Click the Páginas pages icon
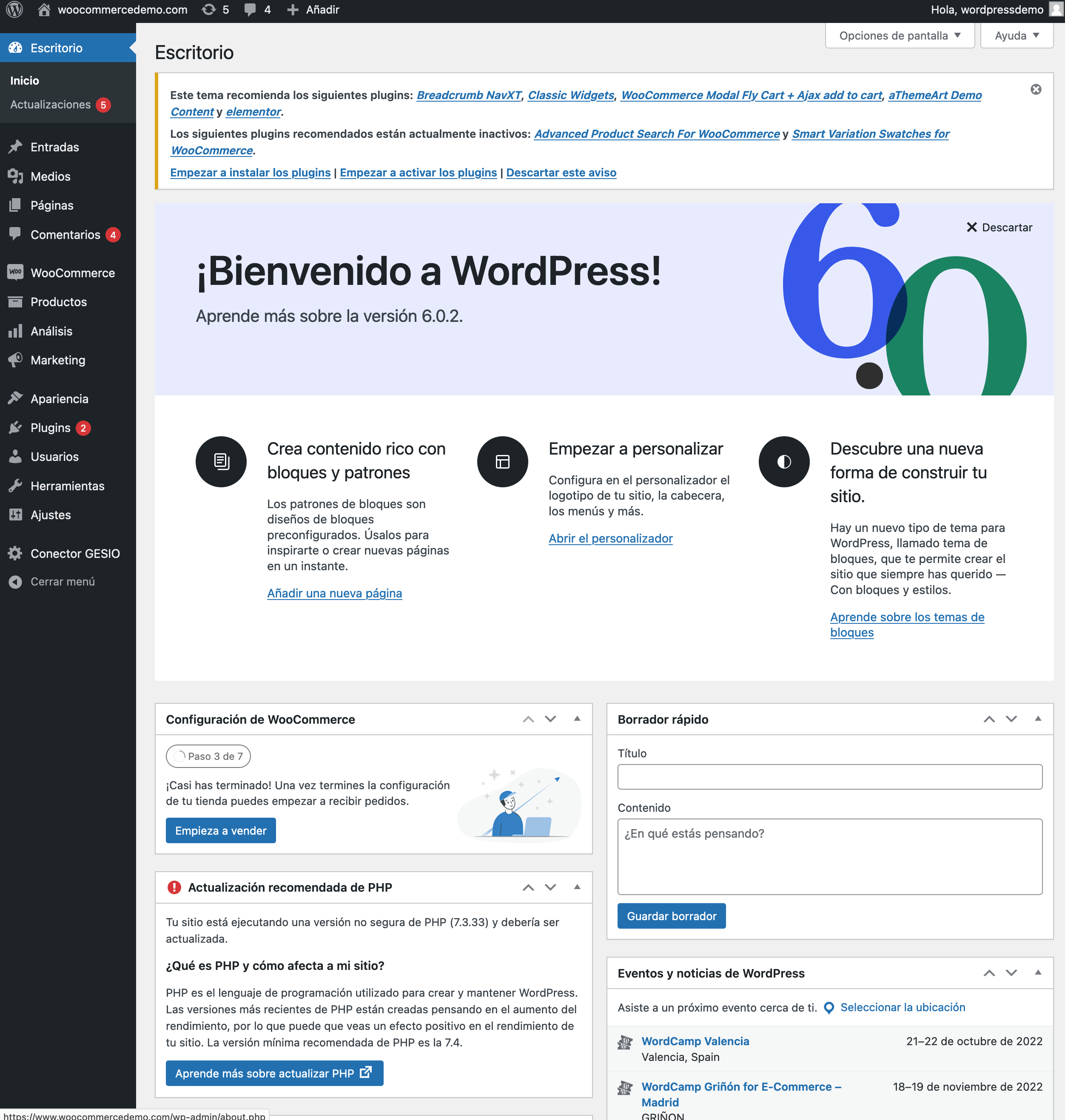 tap(15, 205)
